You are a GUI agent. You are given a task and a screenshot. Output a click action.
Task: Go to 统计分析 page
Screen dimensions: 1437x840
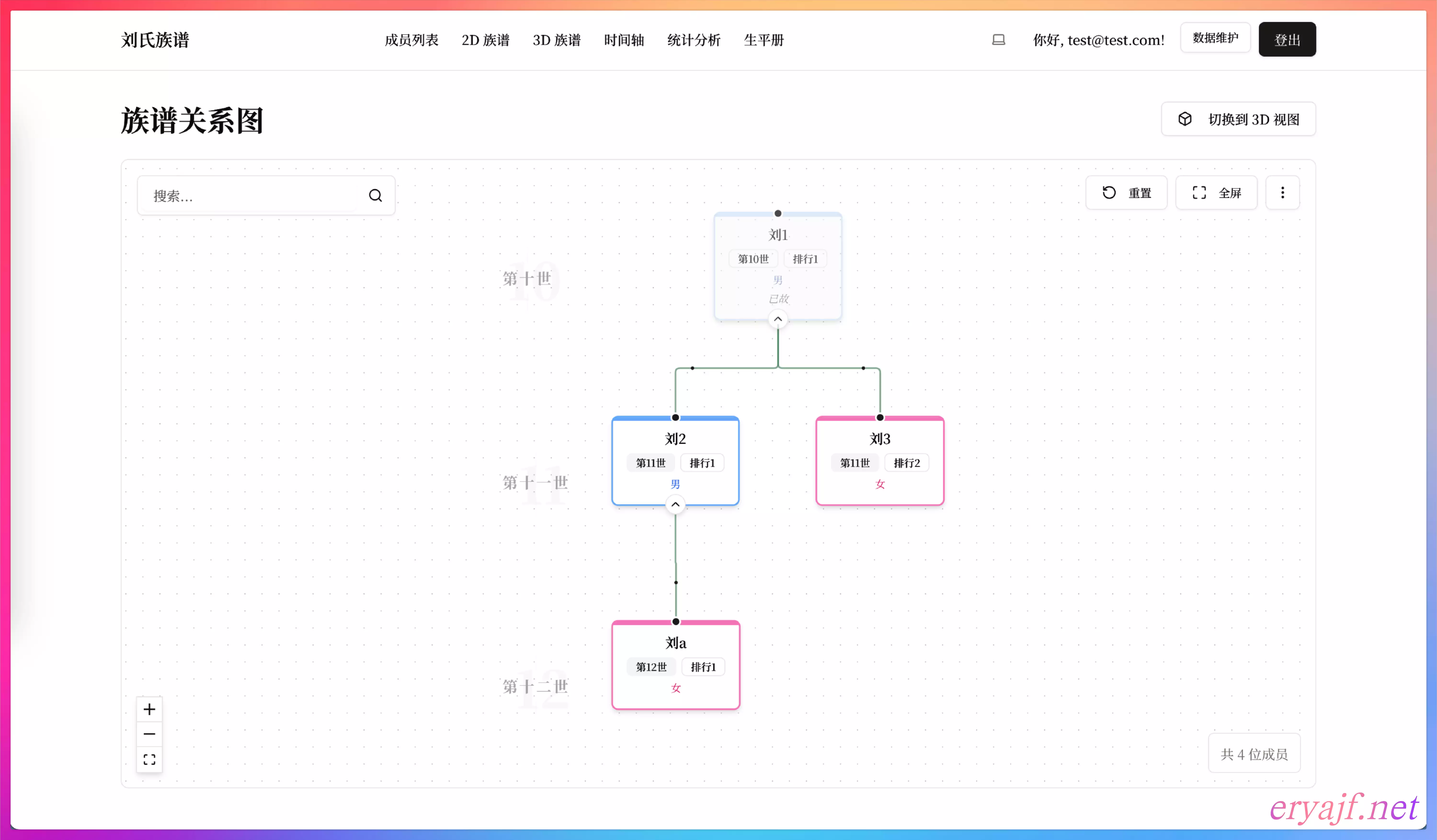[x=694, y=40]
